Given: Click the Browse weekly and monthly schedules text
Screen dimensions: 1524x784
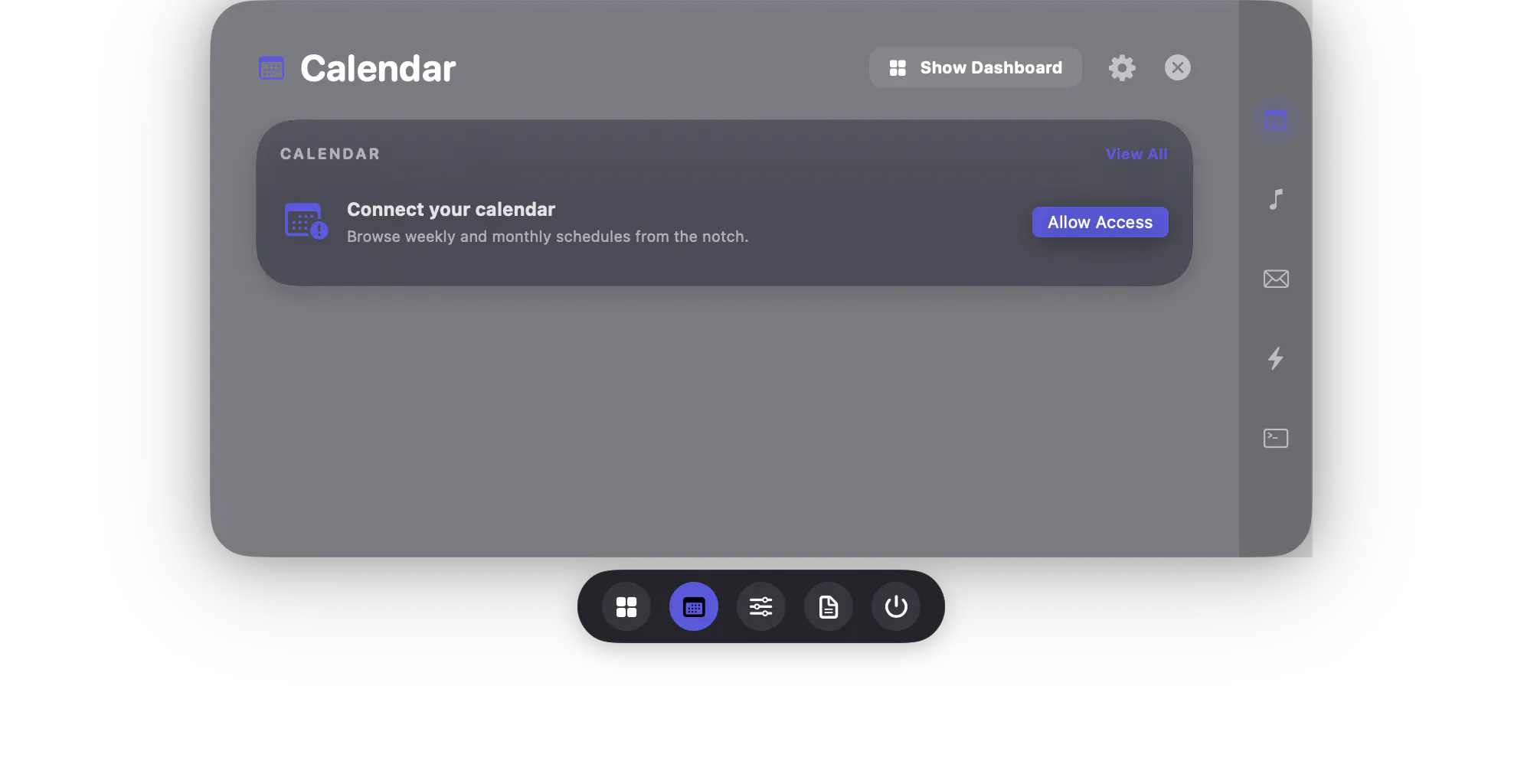Looking at the screenshot, I should click(548, 237).
